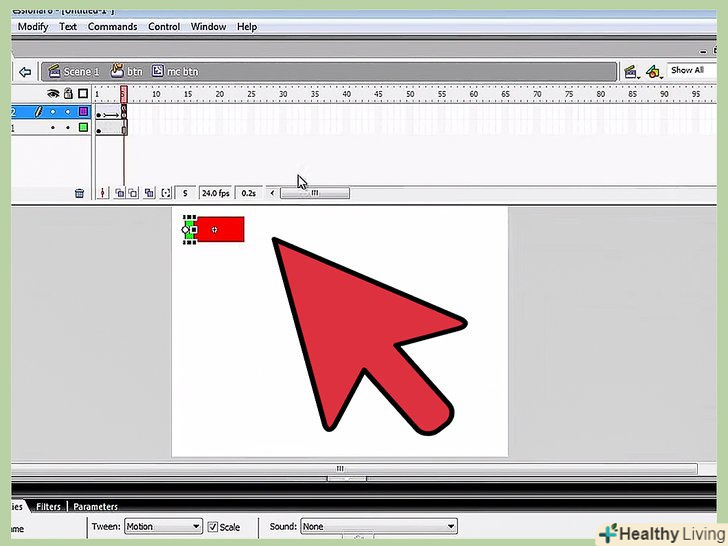Viewport: 728px width, 546px height.
Task: Open the Text menu
Action: [68, 26]
